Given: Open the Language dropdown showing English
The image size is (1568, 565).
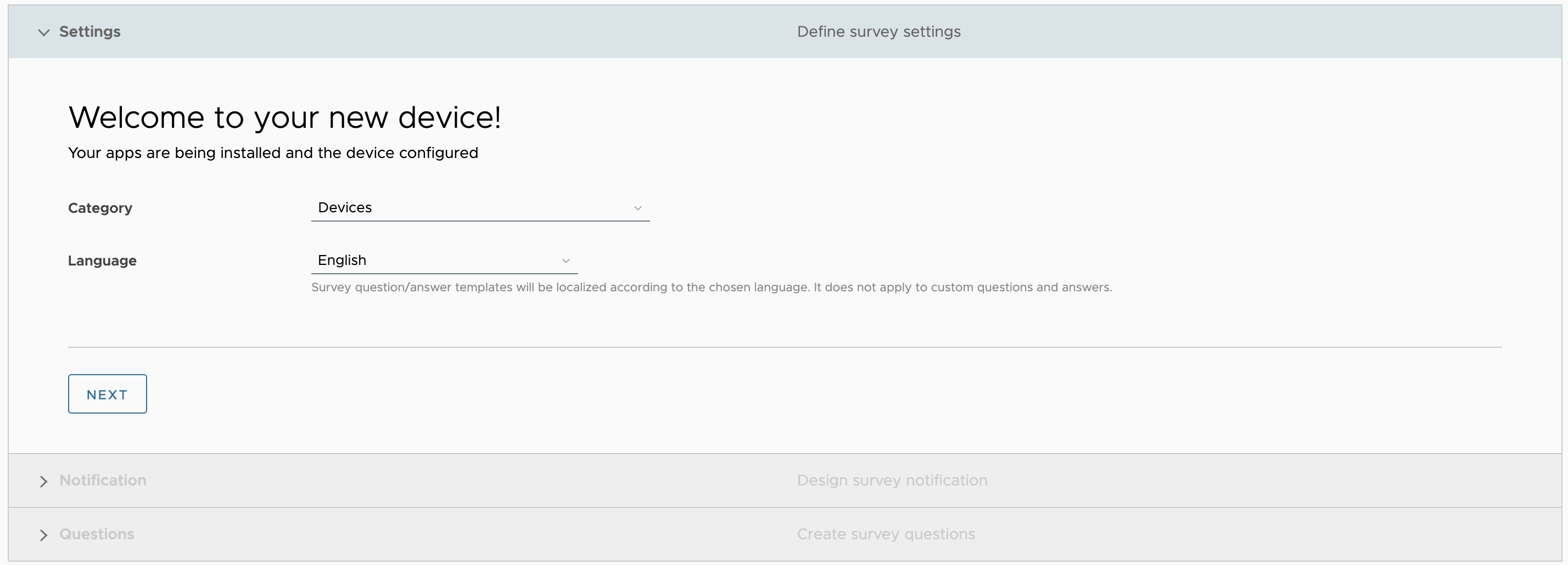Looking at the screenshot, I should [444, 259].
